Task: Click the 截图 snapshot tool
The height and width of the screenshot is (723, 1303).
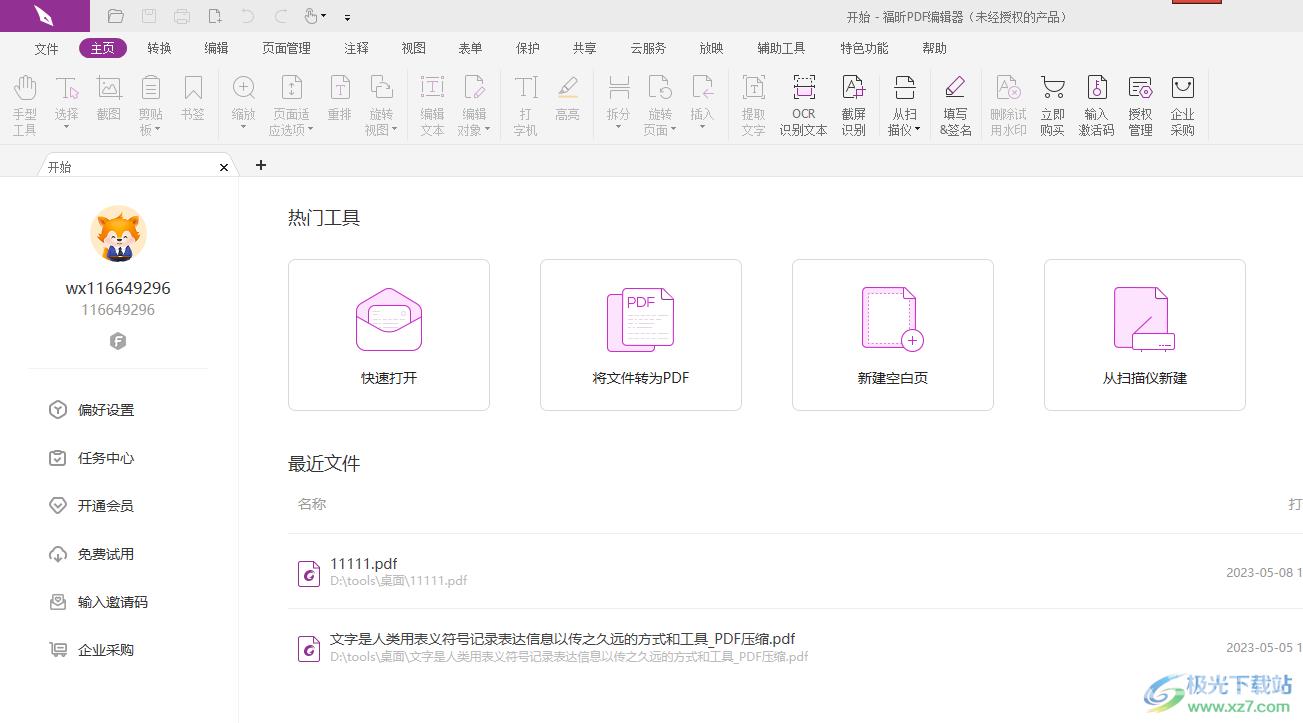Action: point(109,99)
